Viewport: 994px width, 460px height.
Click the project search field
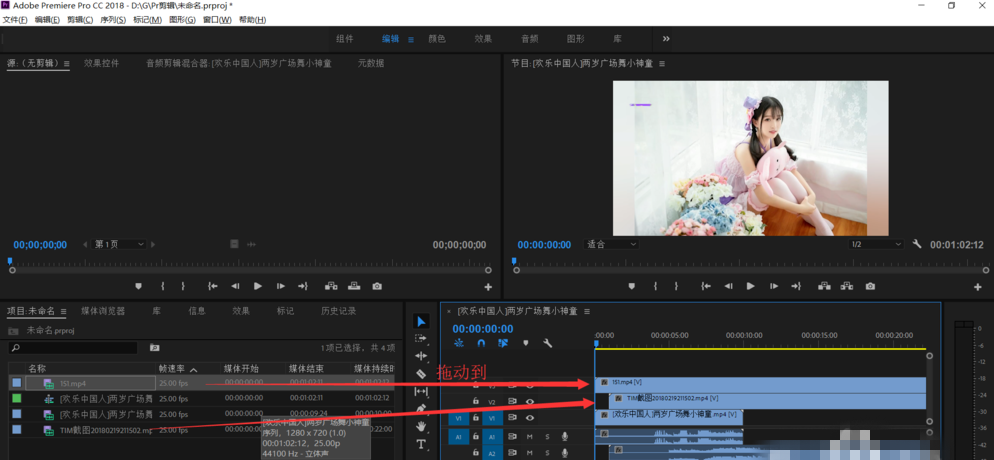point(73,348)
